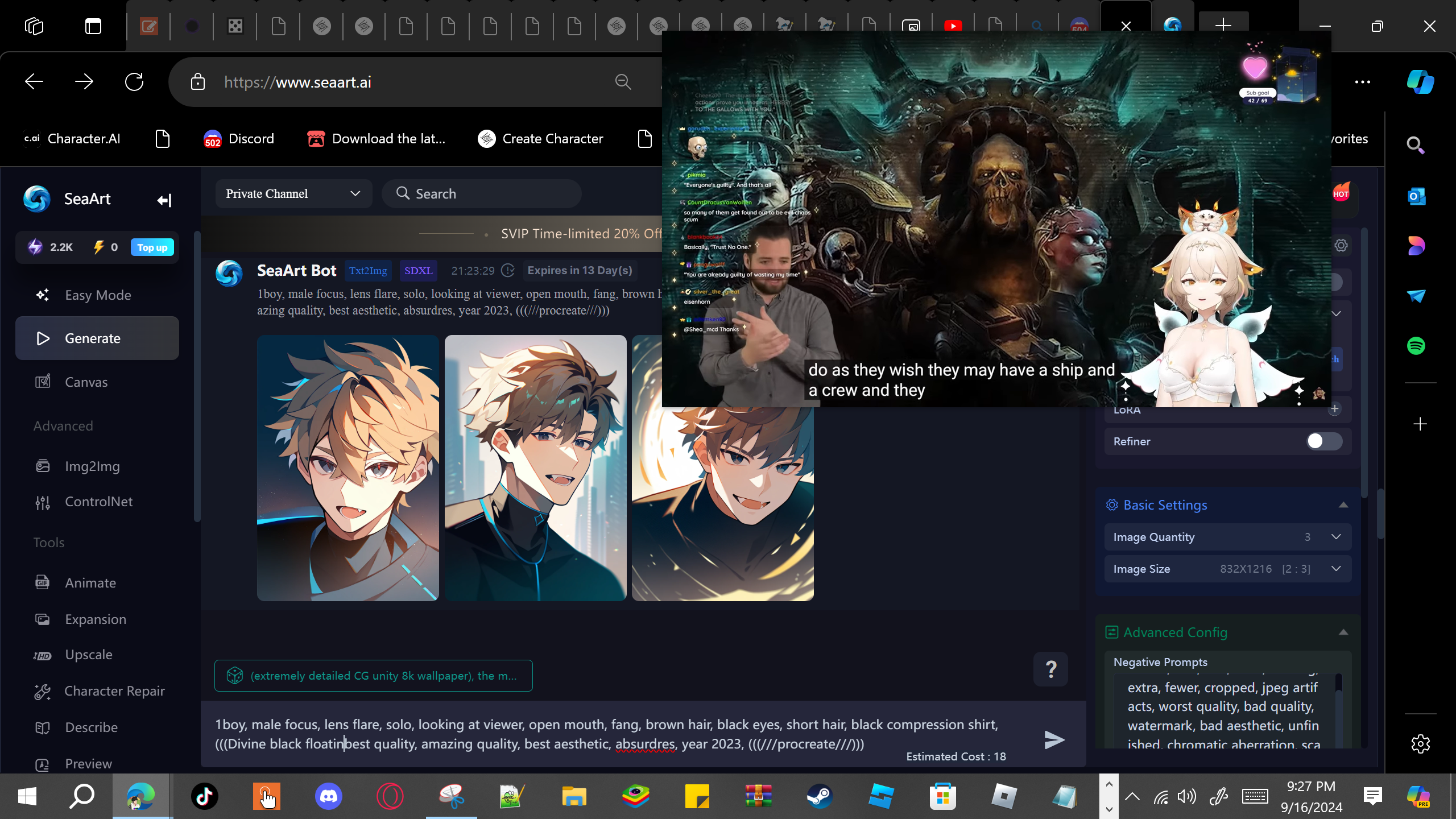Open browser sidebar settings gear
Screen dimensions: 1456x819
tap(1420, 744)
